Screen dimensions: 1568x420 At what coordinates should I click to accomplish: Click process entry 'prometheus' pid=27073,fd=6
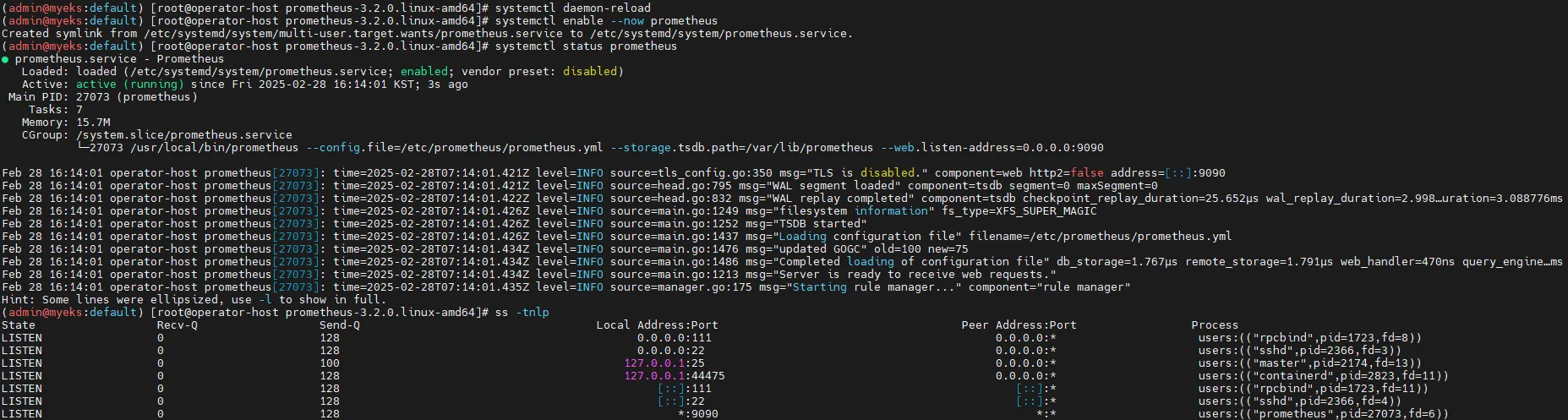click(1324, 413)
